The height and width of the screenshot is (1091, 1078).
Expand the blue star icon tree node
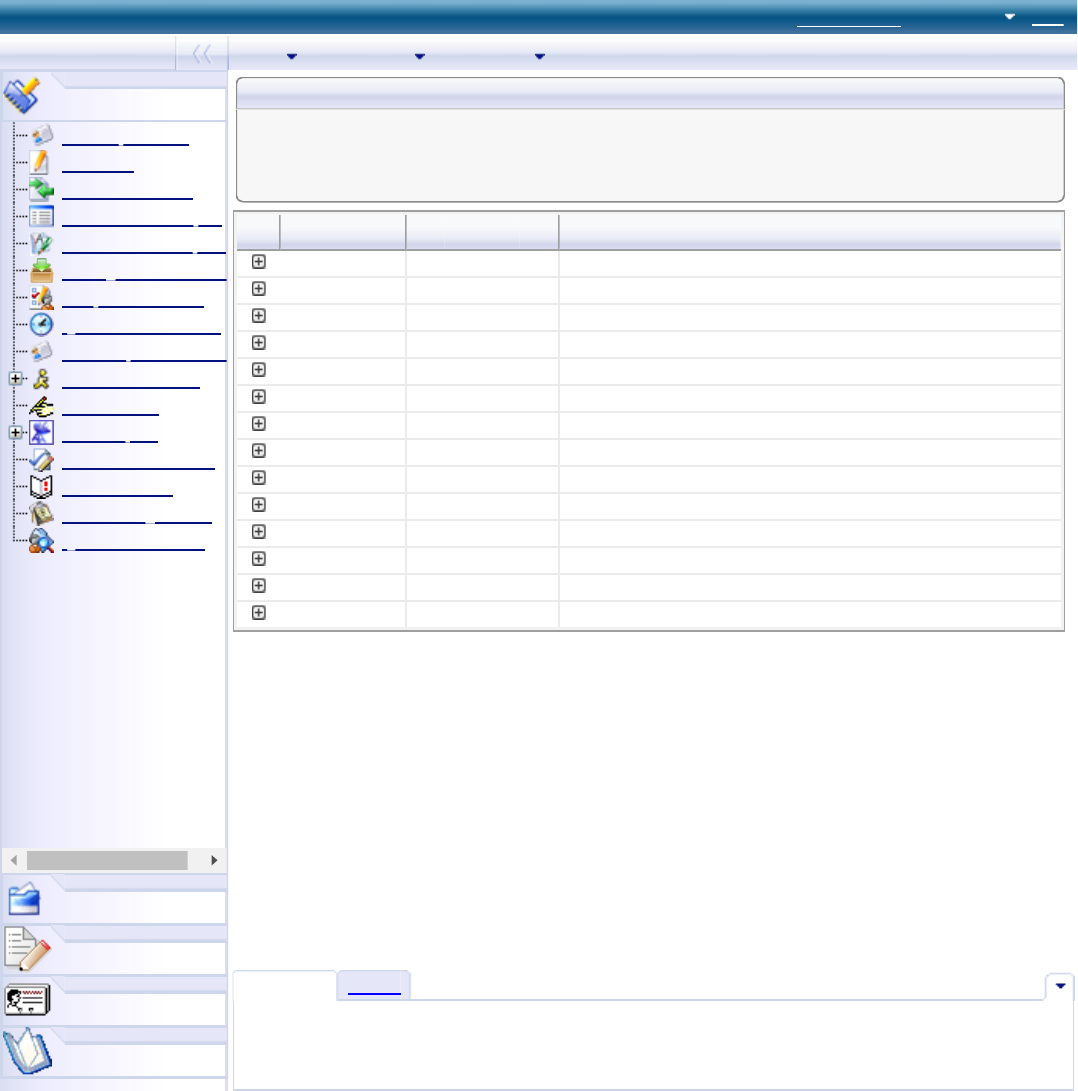pos(16,433)
